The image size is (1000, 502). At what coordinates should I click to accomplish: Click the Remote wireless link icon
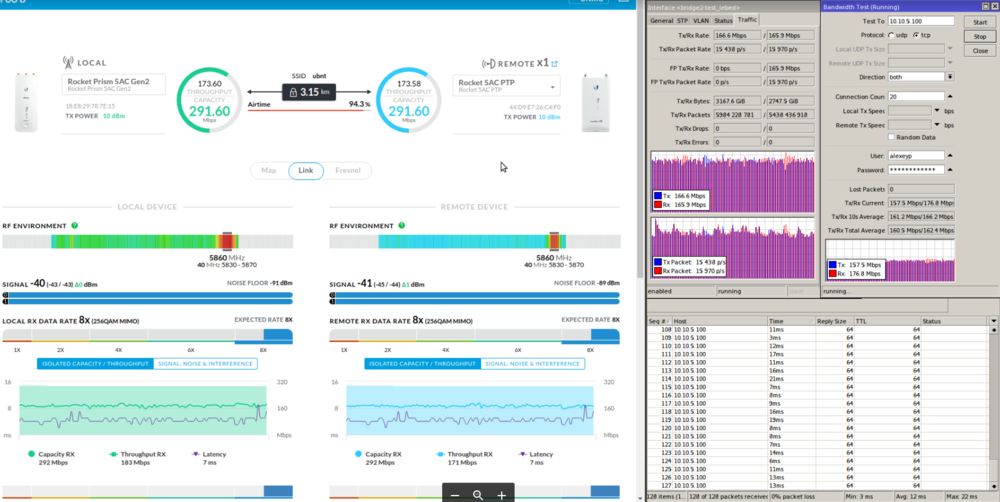pyautogui.click(x=488, y=63)
